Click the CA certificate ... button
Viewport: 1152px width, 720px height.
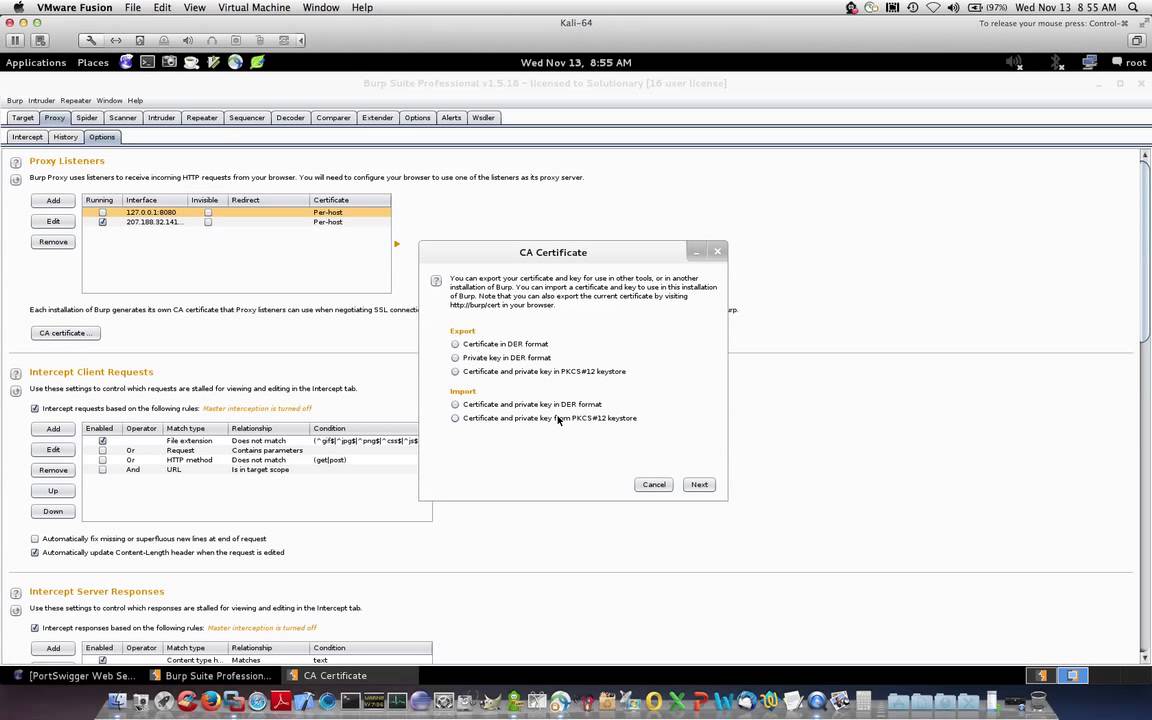point(65,334)
